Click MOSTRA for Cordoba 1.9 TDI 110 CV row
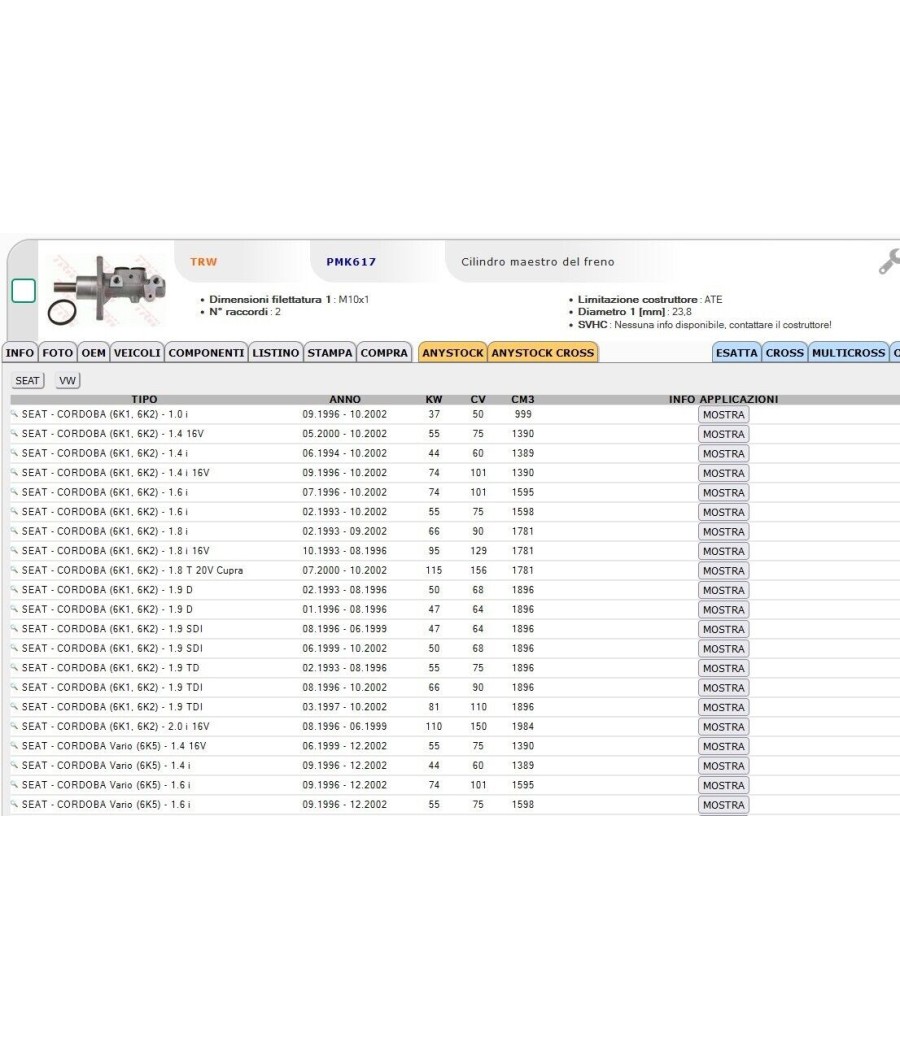This screenshot has height=1050, width=900. click(x=723, y=707)
